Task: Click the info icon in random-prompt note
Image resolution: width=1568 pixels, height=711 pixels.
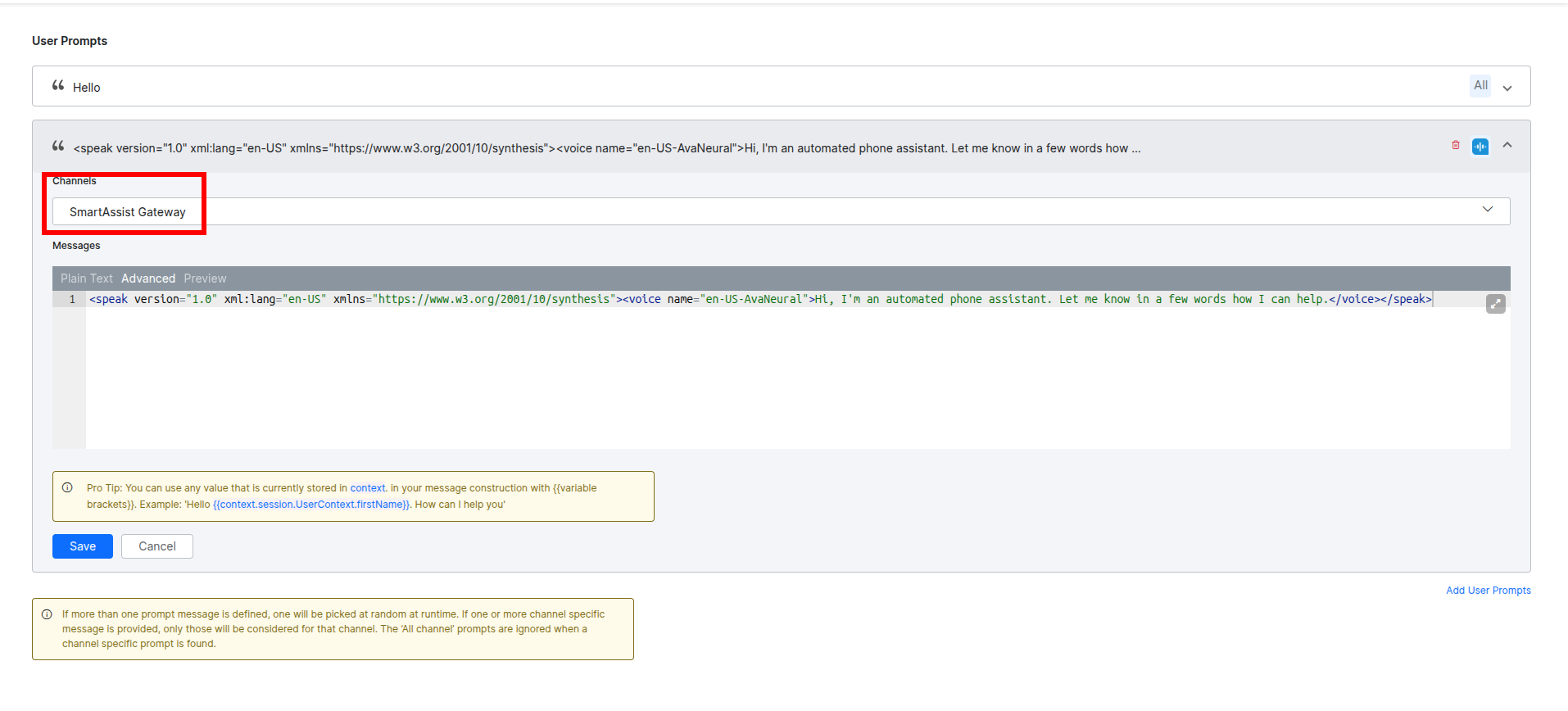Action: (x=47, y=614)
